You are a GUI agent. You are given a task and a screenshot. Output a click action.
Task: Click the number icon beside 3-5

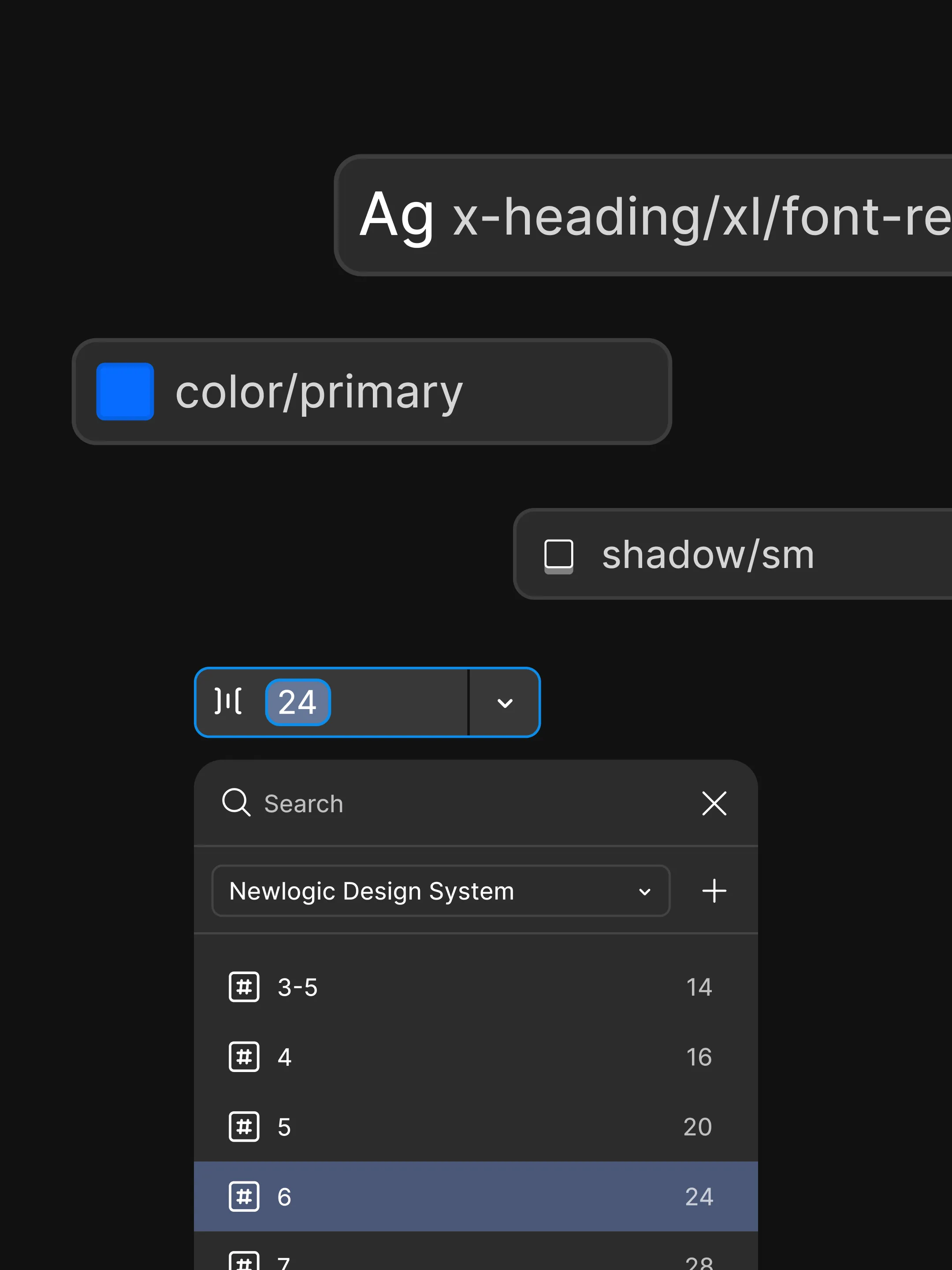coord(244,987)
